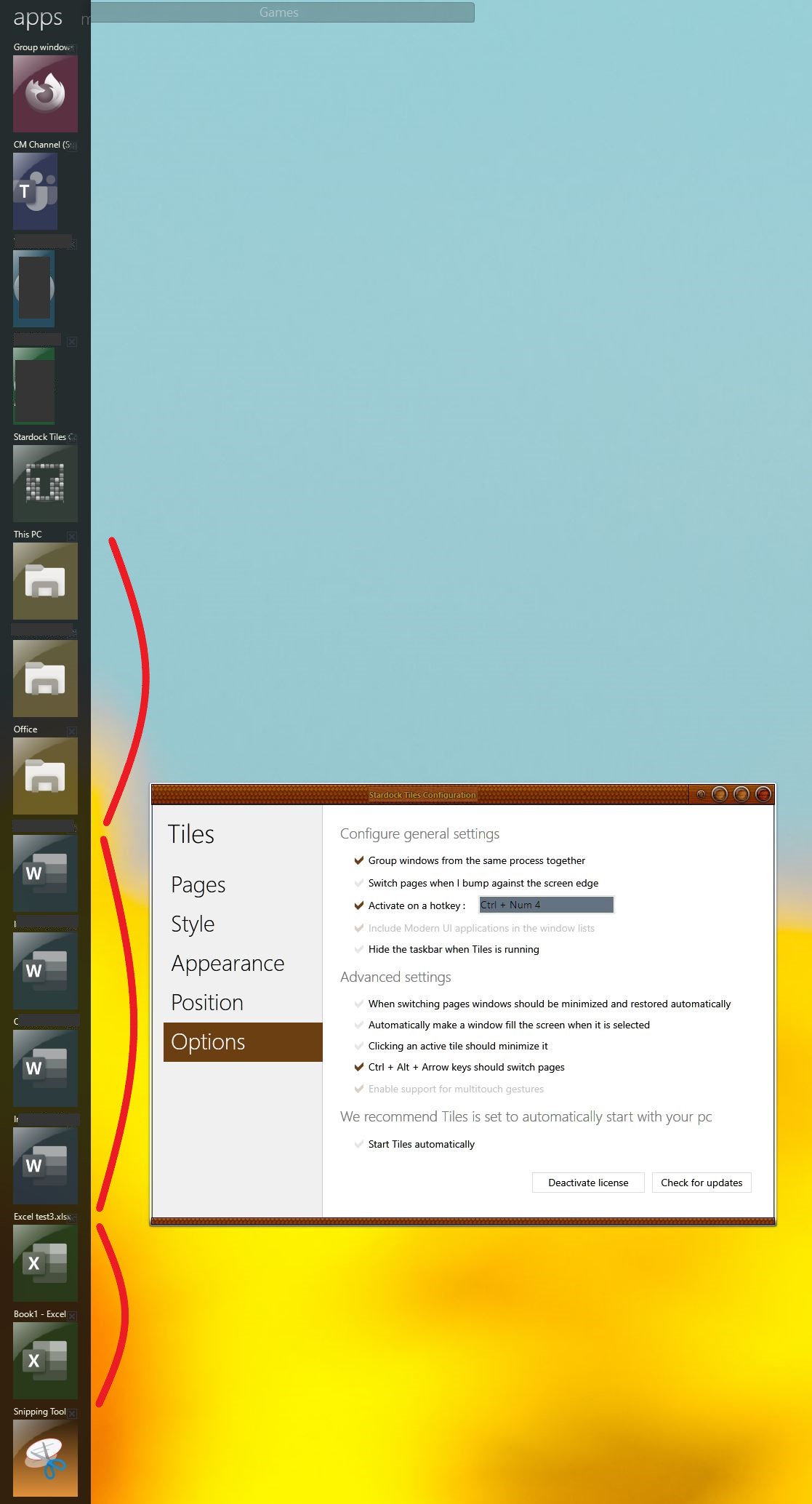Close the This PC tile with its X
The image size is (812, 1504).
pos(72,536)
